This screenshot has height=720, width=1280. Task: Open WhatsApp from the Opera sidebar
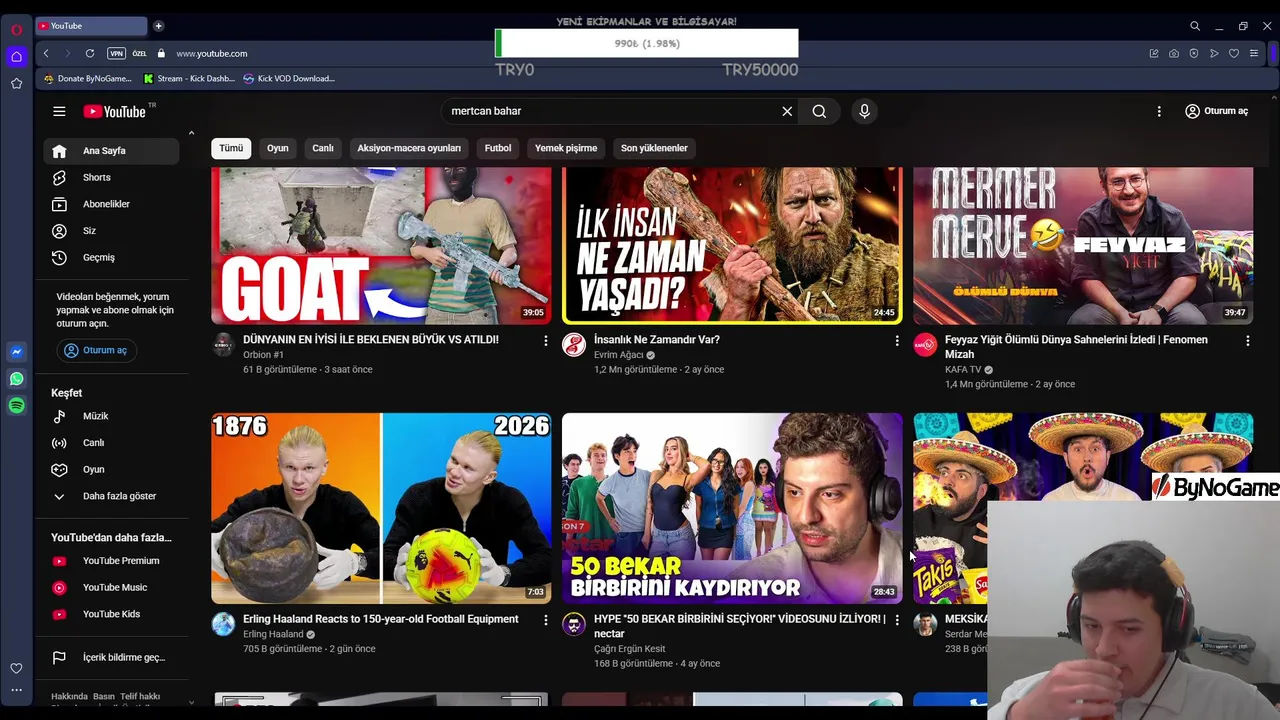coord(16,379)
